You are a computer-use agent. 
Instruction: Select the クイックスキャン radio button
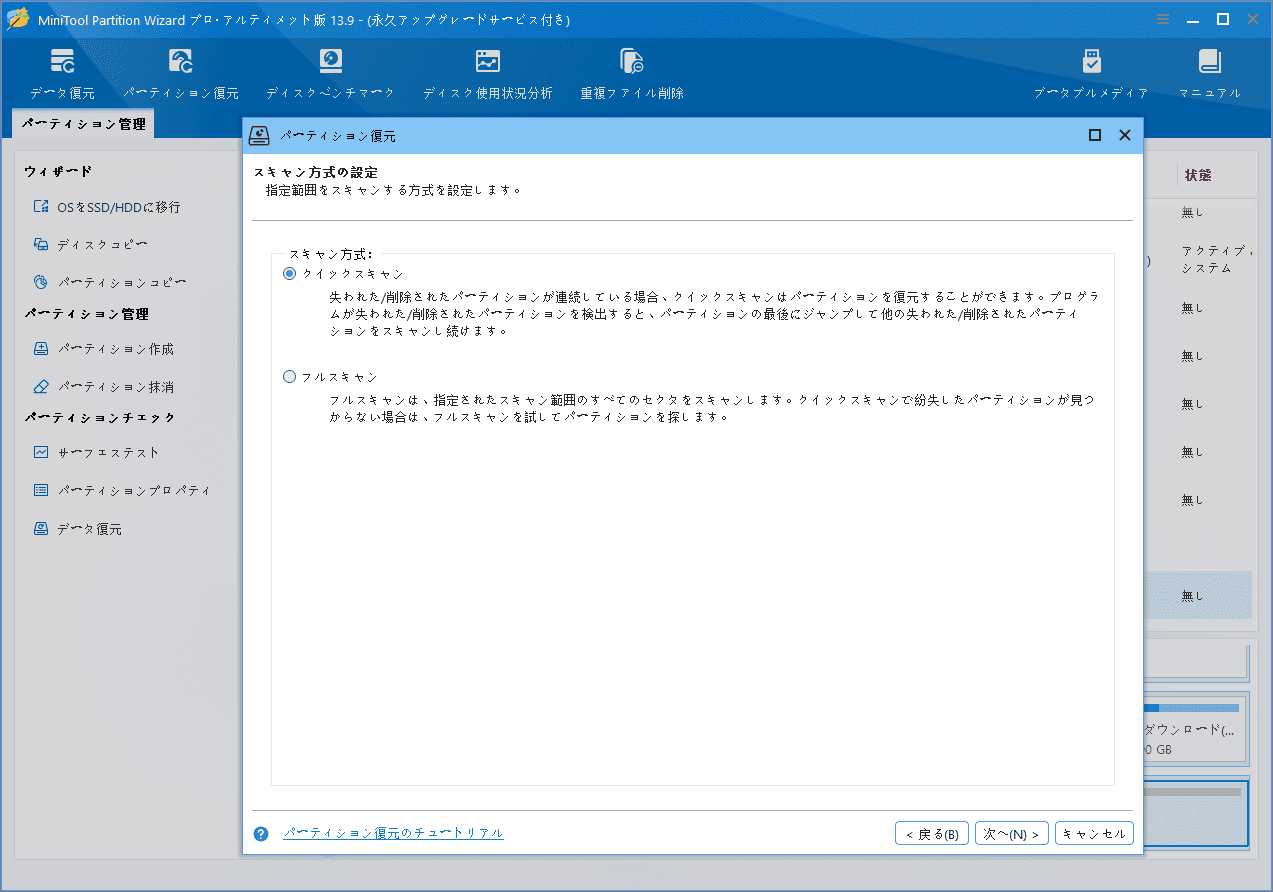point(290,273)
